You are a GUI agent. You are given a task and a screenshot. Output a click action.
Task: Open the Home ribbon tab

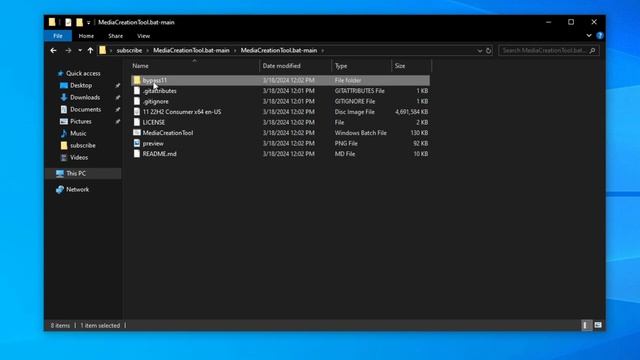[x=86, y=36]
